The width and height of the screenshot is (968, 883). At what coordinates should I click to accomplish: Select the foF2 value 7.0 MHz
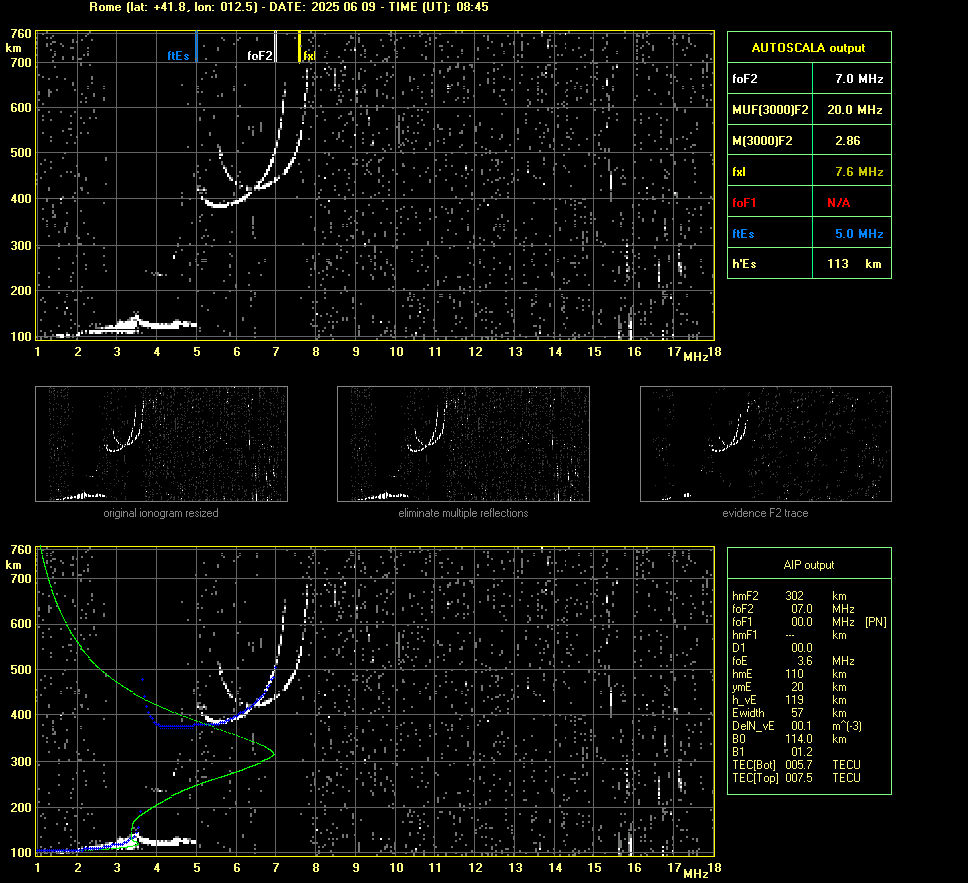(x=859, y=79)
